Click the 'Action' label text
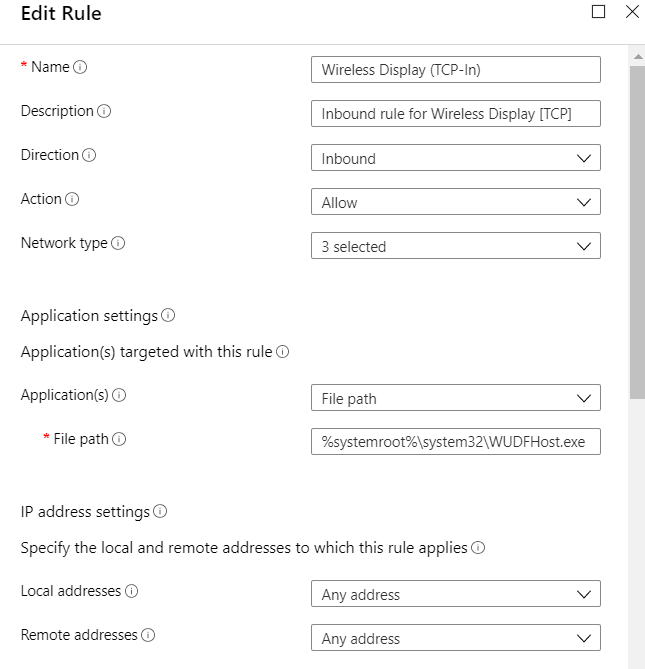Image resolution: width=645 pixels, height=669 pixels. pos(41,199)
